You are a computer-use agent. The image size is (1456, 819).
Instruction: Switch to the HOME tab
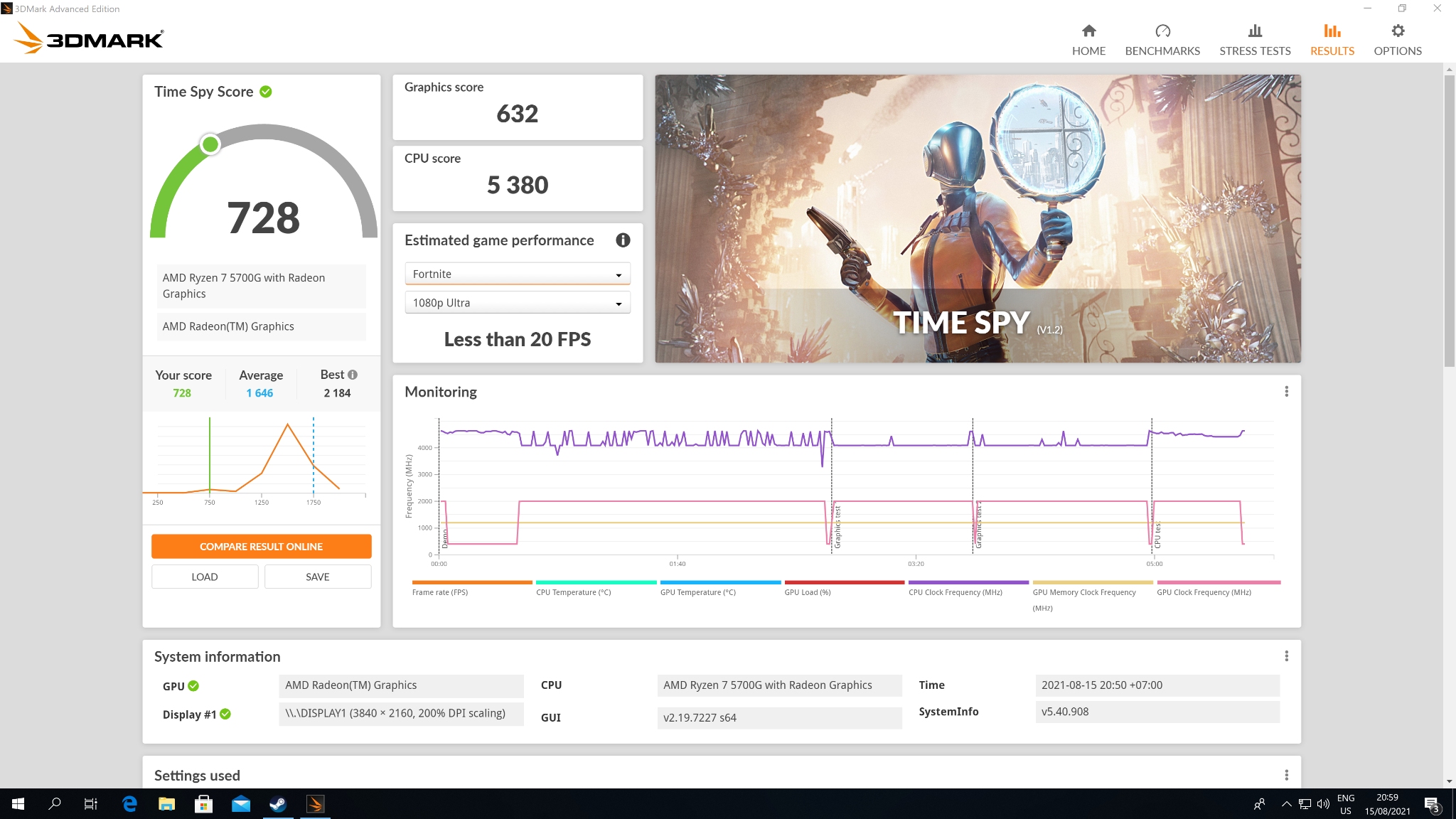[x=1088, y=39]
